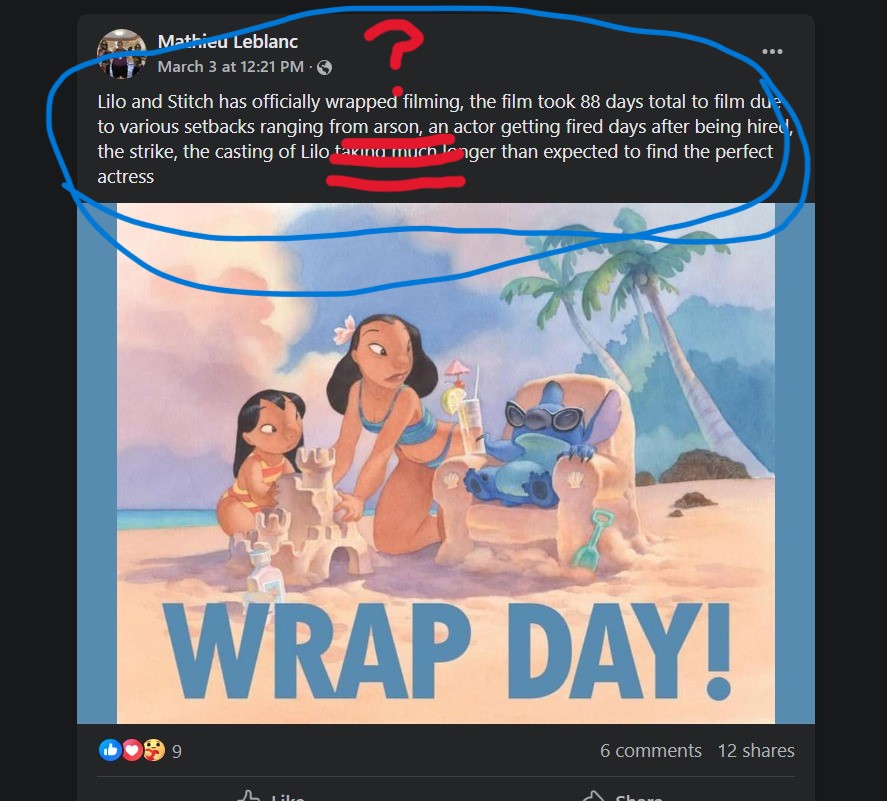Open the WRAP DAY post image
The height and width of the screenshot is (801, 887).
[x=446, y=463]
